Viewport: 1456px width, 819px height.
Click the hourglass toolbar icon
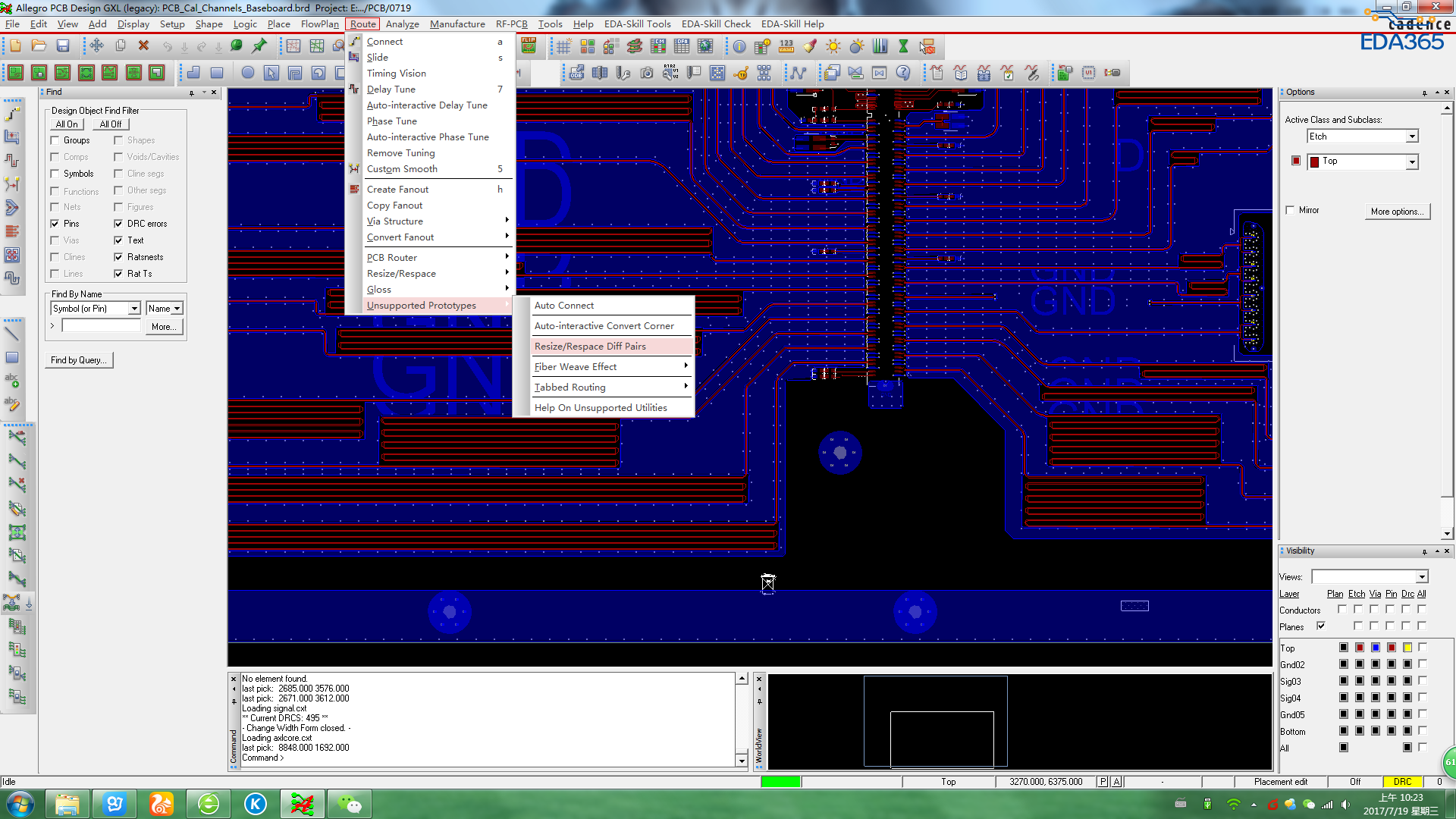(x=903, y=47)
